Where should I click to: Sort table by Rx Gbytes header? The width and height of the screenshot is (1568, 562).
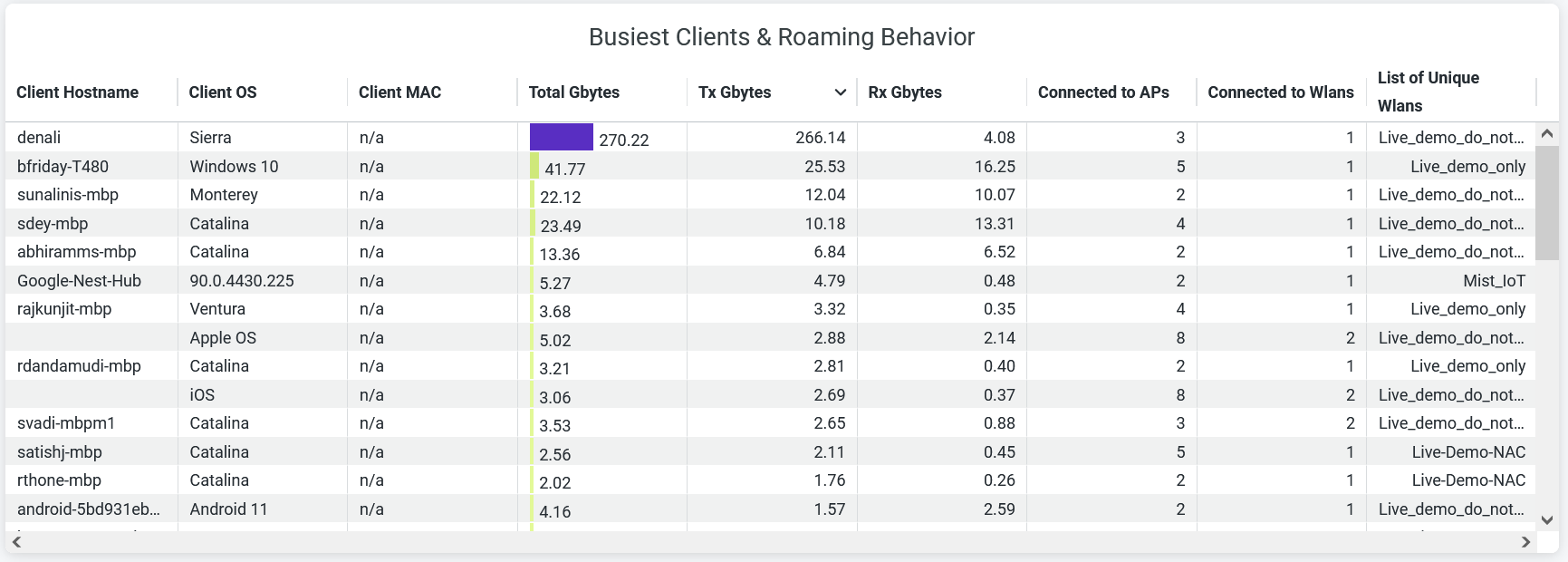[905, 92]
